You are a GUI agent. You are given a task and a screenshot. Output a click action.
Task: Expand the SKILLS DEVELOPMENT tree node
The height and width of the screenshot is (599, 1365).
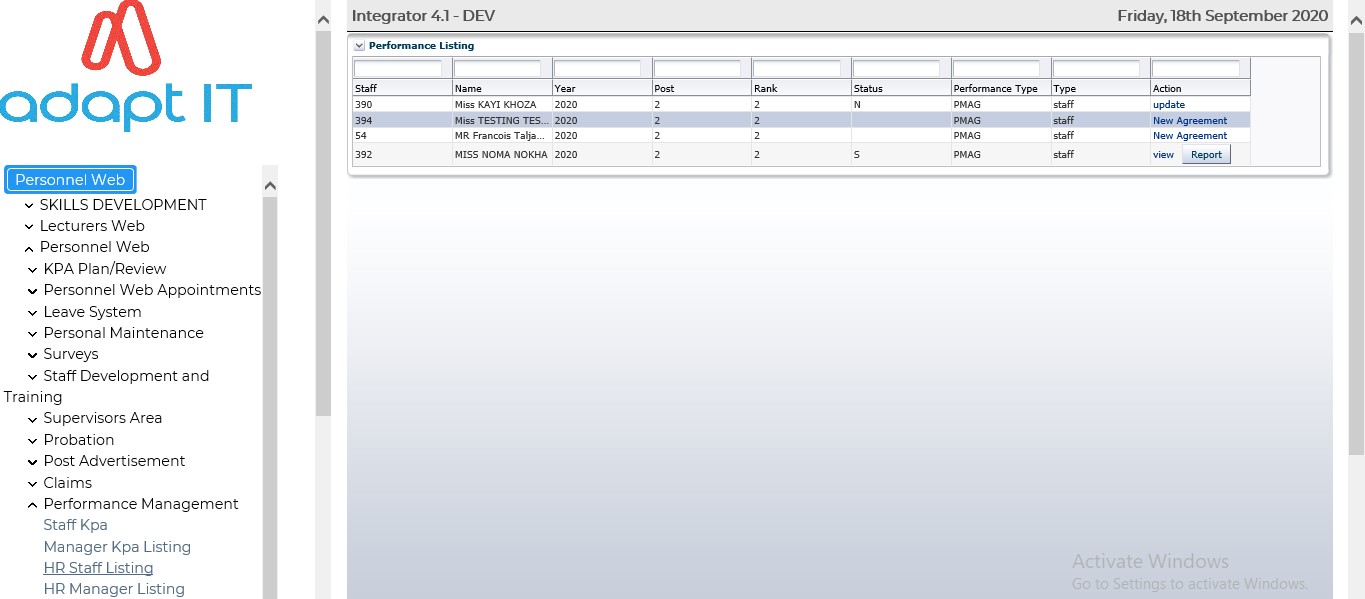point(29,205)
